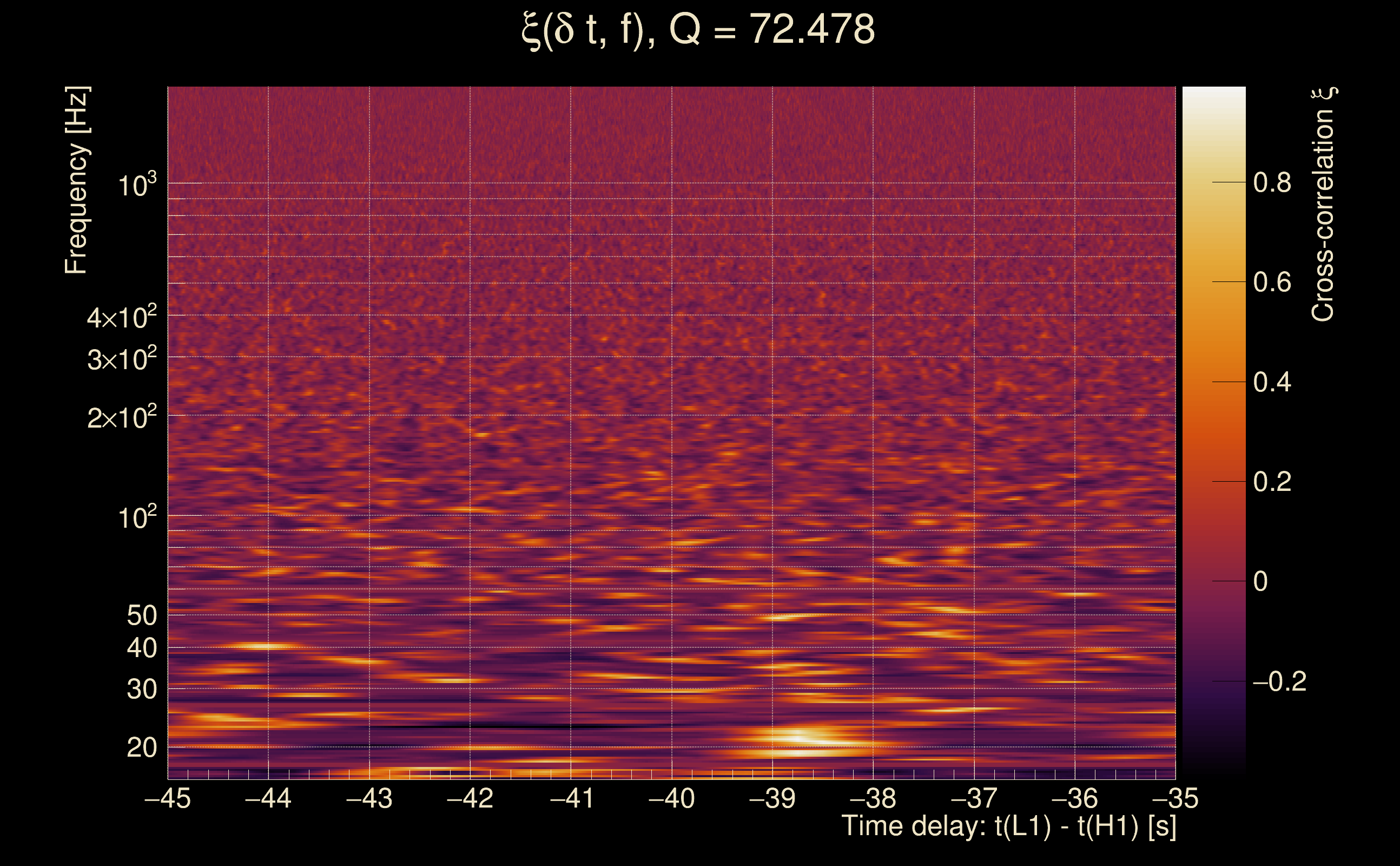Image resolution: width=1400 pixels, height=866 pixels.
Task: Click the Frequency [Hz] y-axis label
Action: point(76,180)
